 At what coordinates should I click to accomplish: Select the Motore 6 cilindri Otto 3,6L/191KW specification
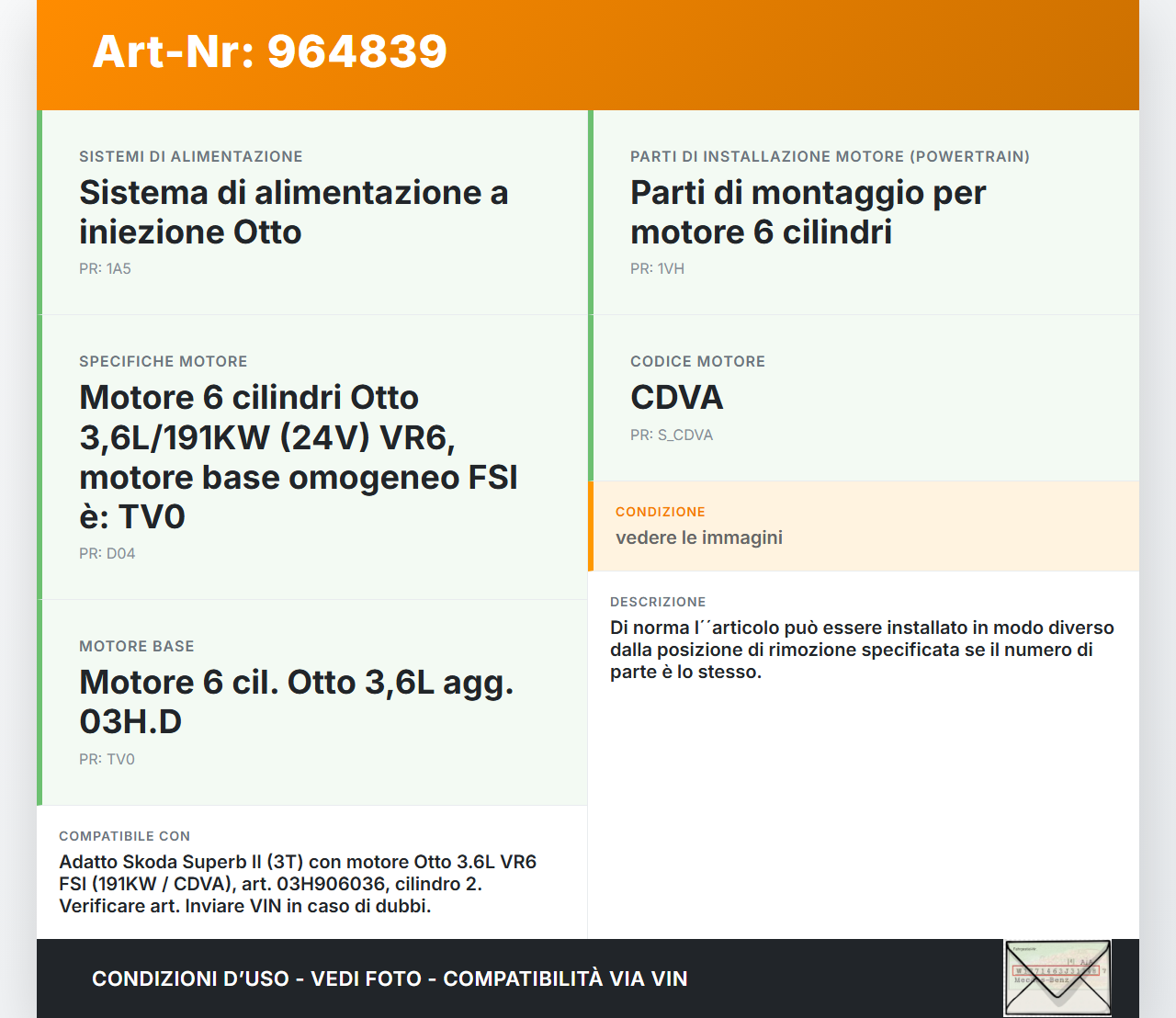click(298, 457)
